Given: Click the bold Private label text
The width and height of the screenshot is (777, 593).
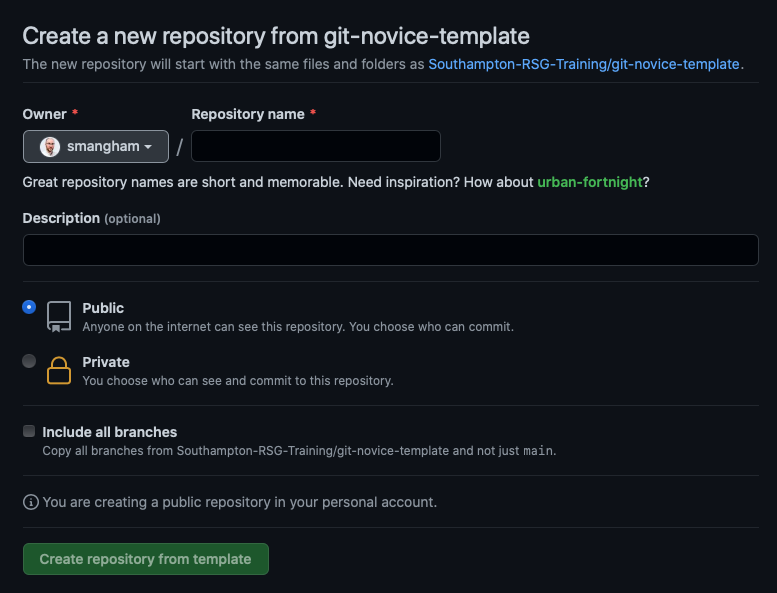Looking at the screenshot, I should 106,362.
